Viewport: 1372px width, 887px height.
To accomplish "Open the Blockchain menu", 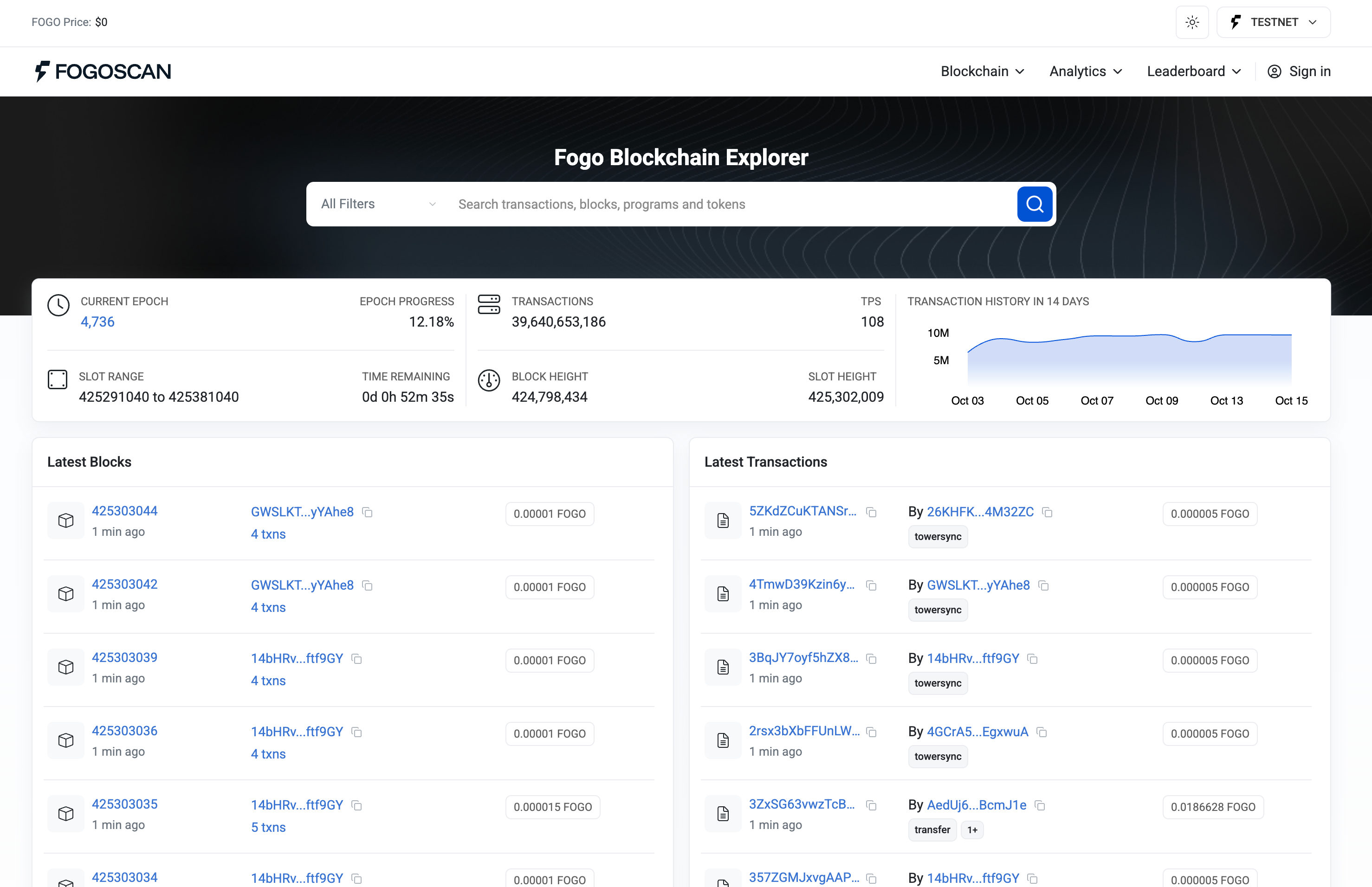I will tap(982, 71).
